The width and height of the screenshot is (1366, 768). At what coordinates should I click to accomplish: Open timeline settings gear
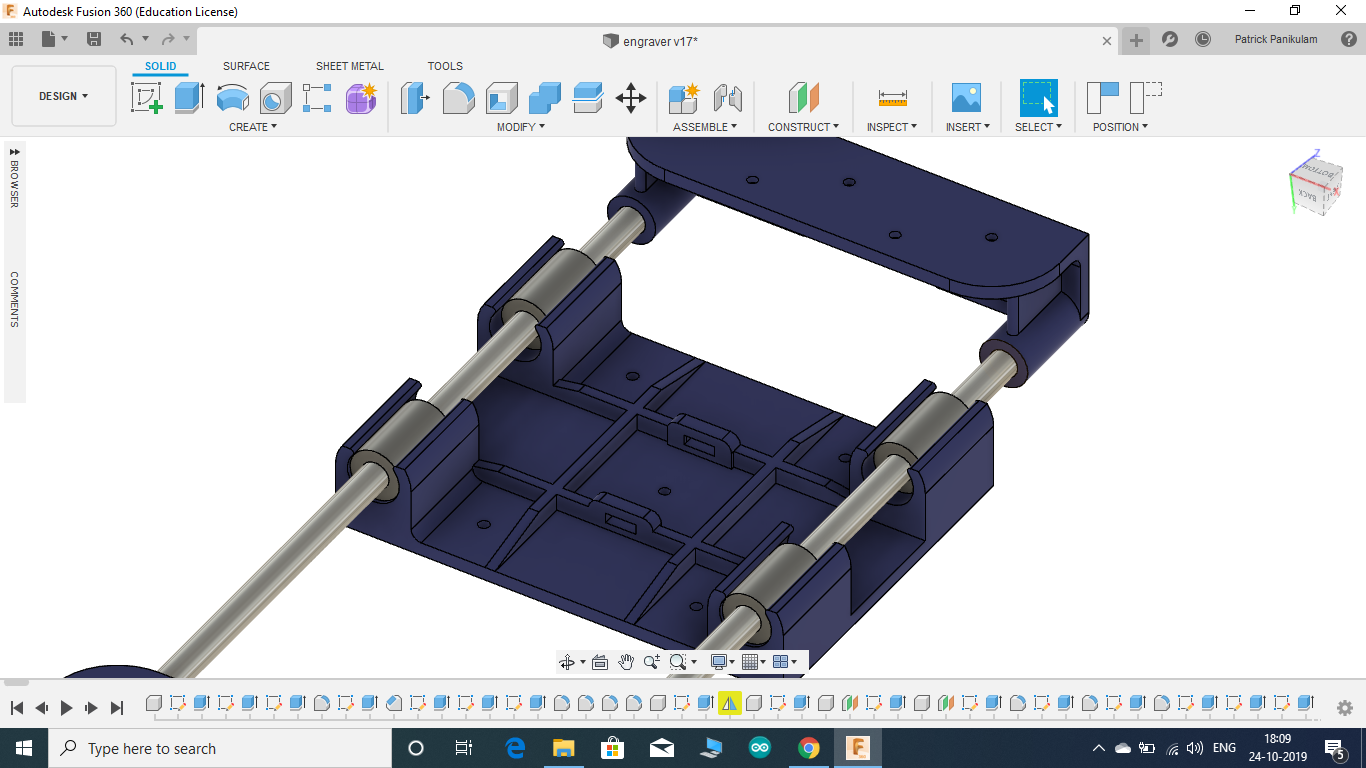(x=1345, y=708)
